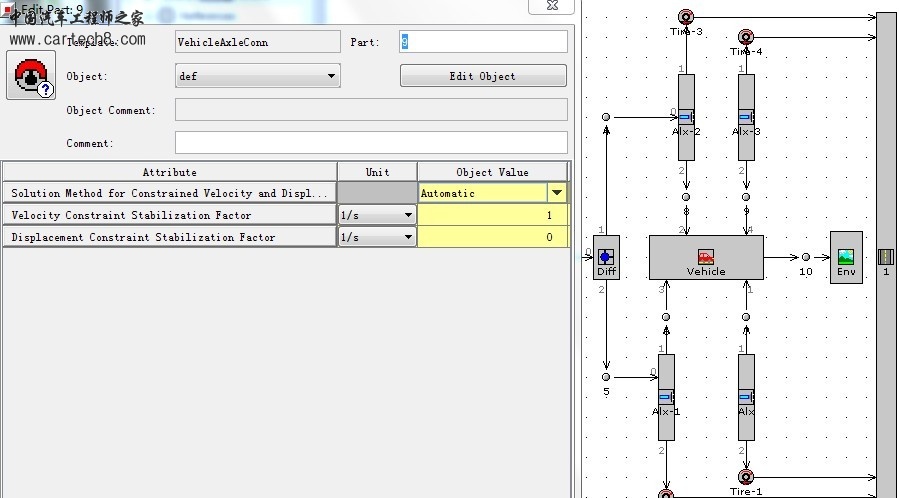
Task: Select the Tire-4 part icon
Action: (x=746, y=37)
